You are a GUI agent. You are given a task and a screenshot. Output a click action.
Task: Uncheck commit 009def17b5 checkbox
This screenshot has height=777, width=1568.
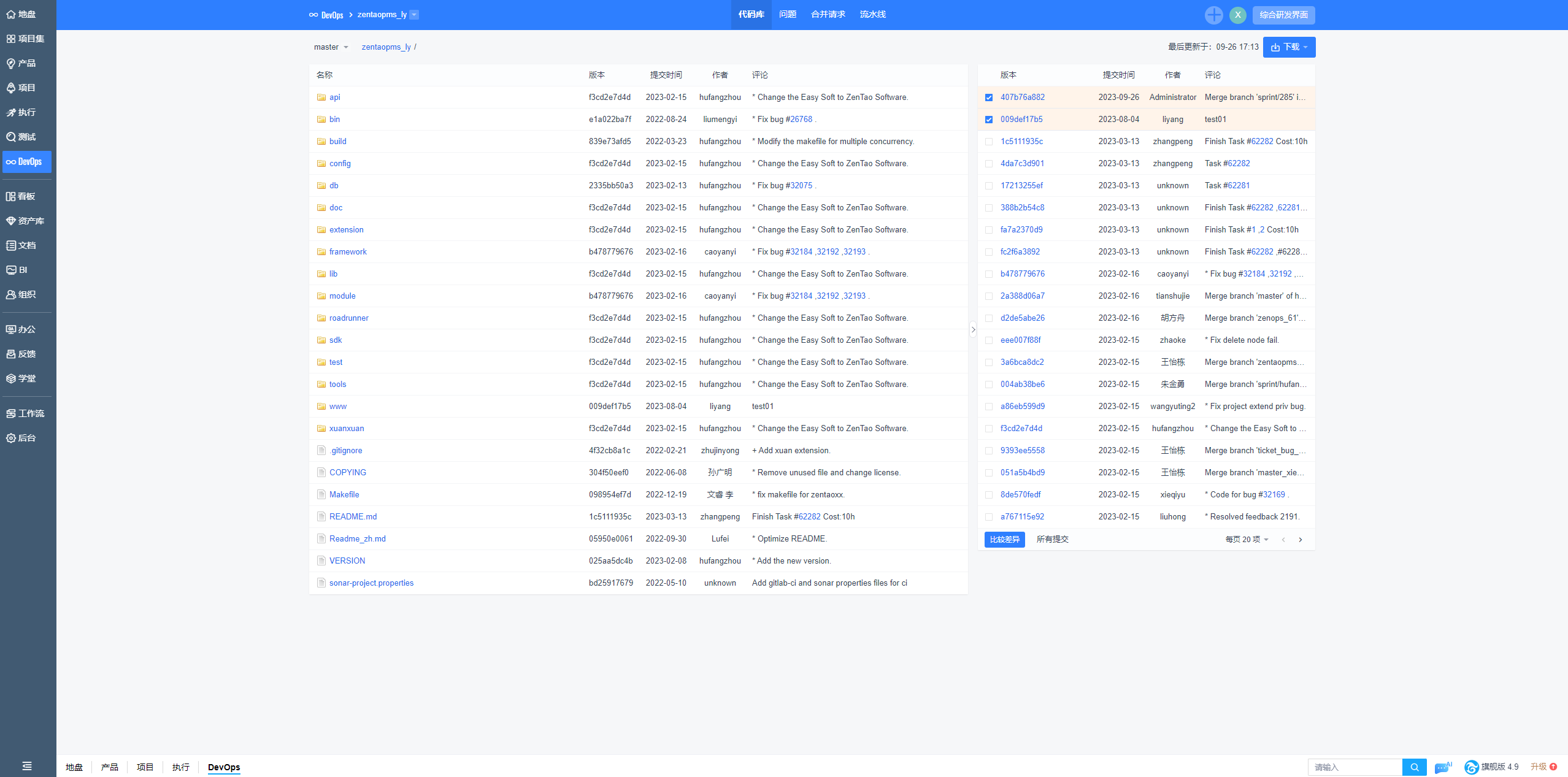click(989, 120)
